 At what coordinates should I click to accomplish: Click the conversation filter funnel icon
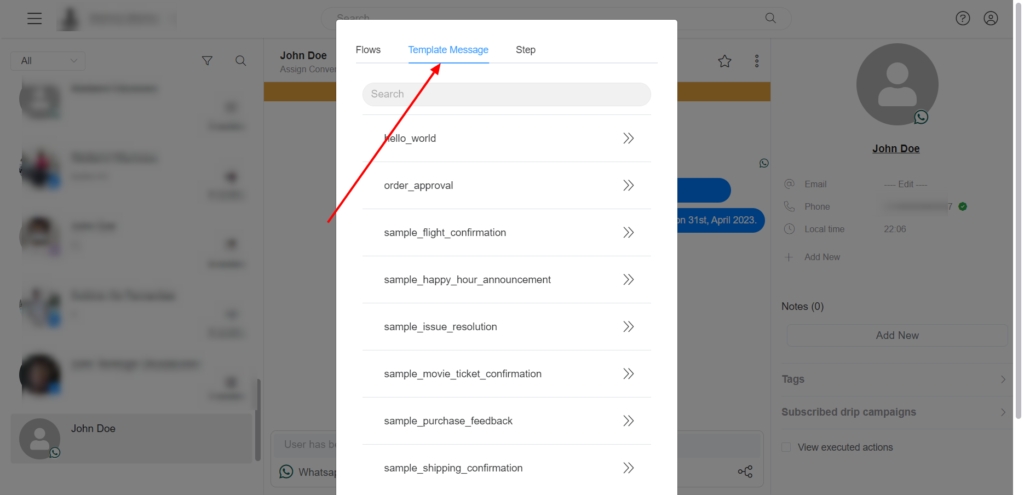[207, 61]
